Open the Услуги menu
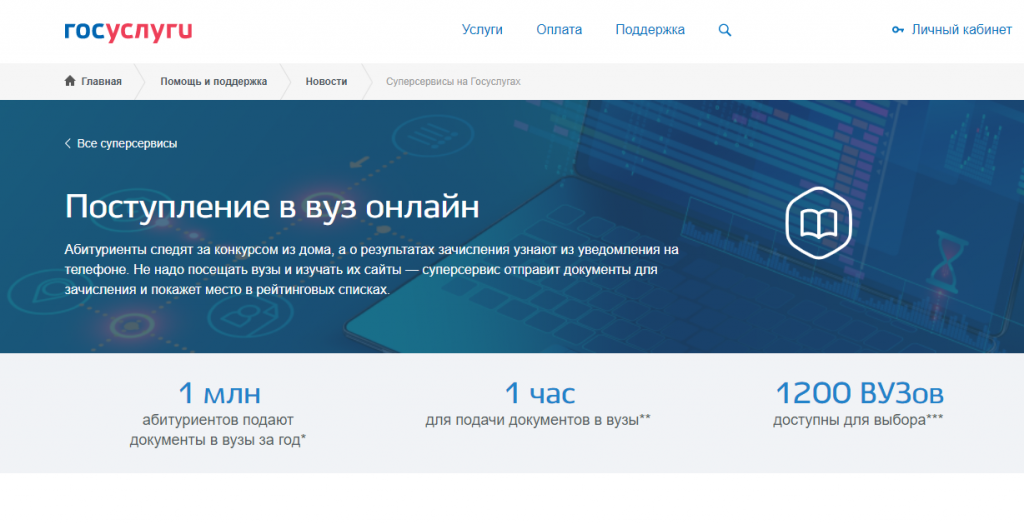This screenshot has width=1024, height=524. [x=482, y=30]
